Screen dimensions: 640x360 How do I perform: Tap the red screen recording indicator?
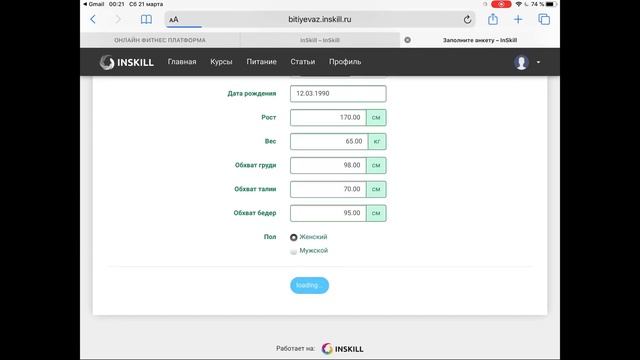click(x=501, y=4)
